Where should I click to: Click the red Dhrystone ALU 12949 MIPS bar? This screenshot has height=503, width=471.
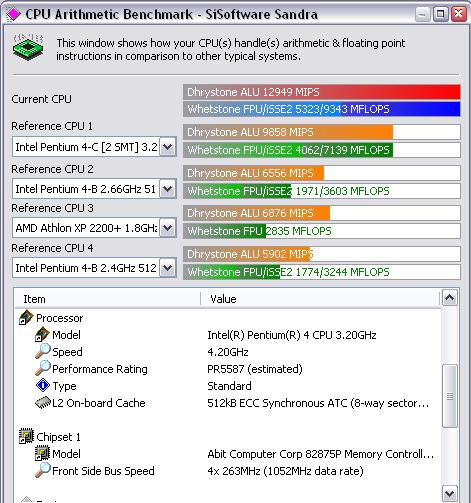(322, 92)
